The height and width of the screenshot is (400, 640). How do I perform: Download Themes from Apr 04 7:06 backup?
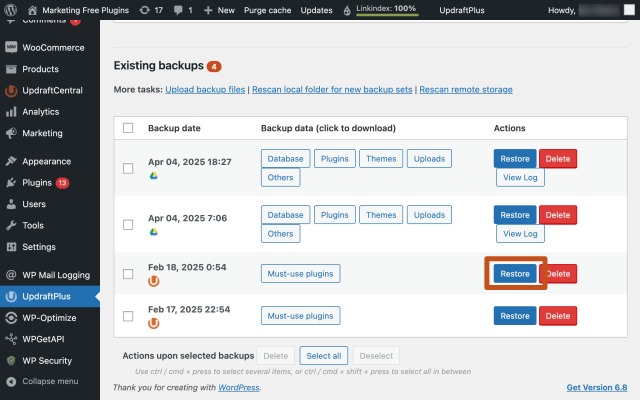[x=381, y=215]
